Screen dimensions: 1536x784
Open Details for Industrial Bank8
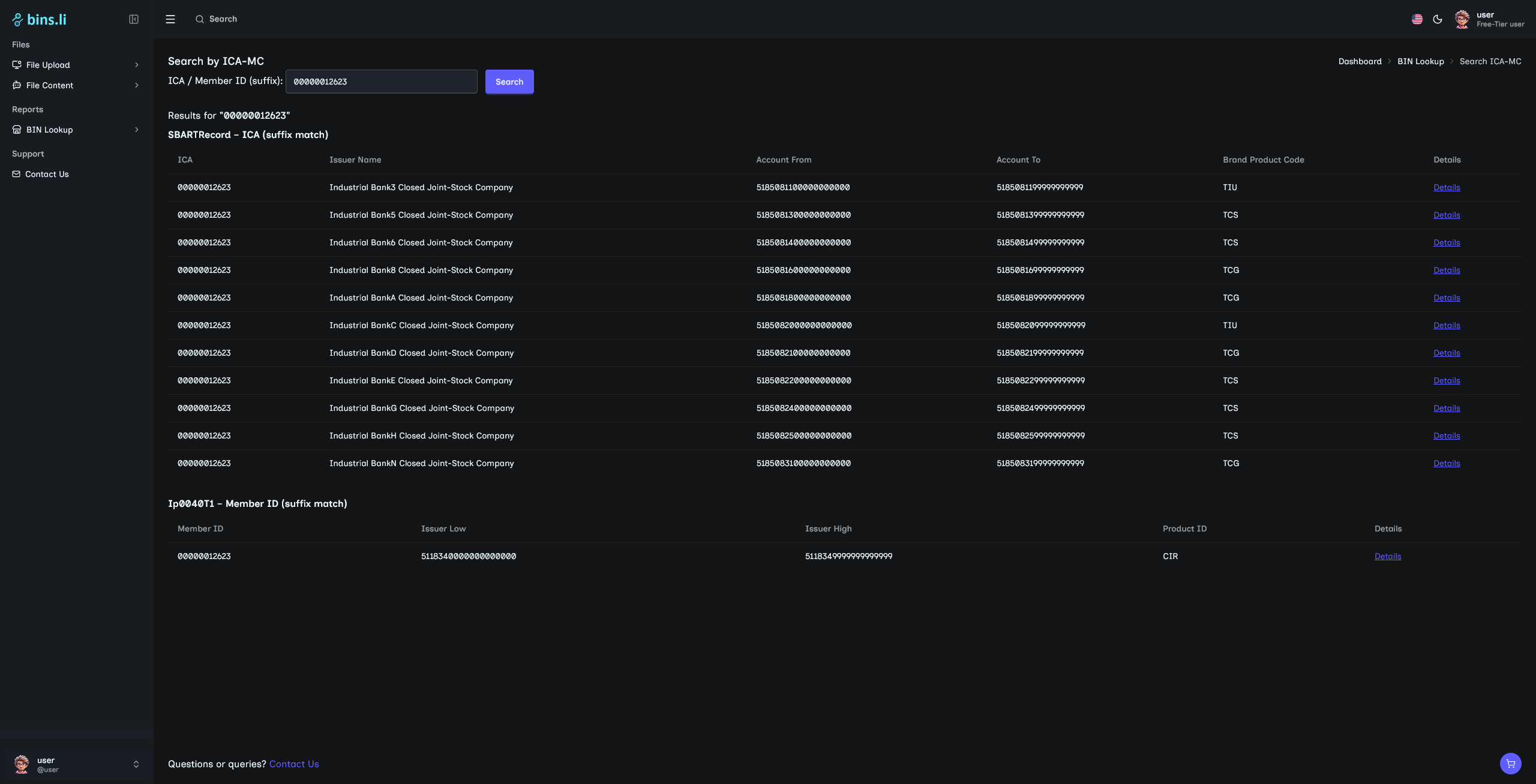coord(1447,270)
